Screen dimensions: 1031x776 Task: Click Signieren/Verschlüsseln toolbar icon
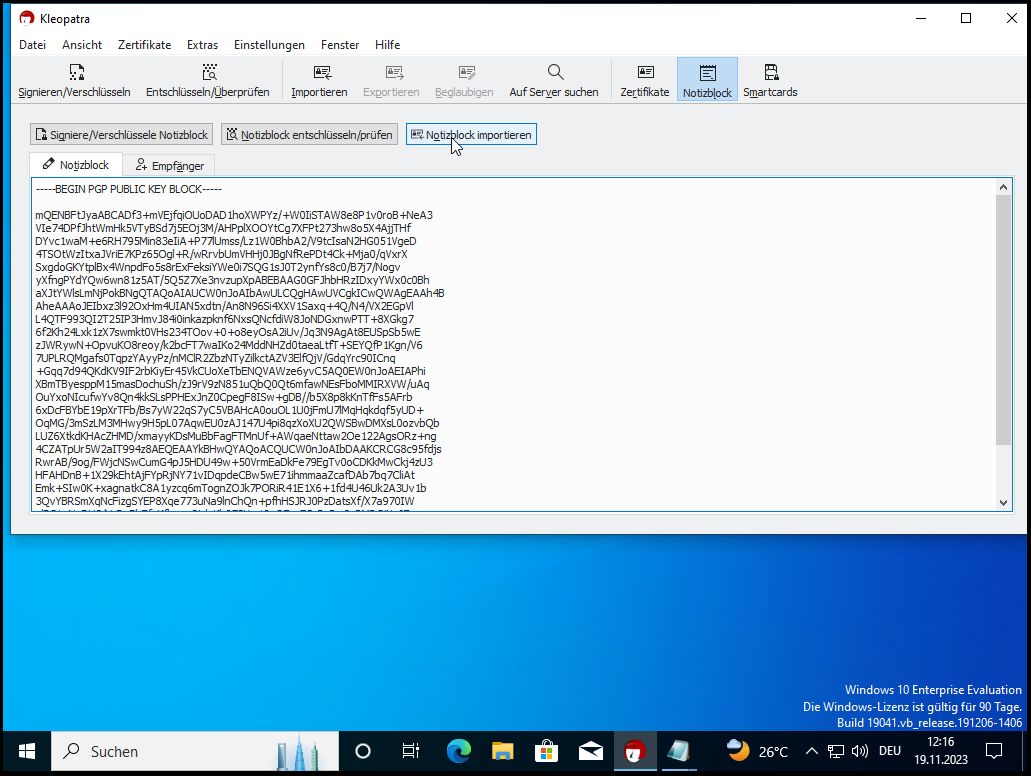tap(75, 80)
